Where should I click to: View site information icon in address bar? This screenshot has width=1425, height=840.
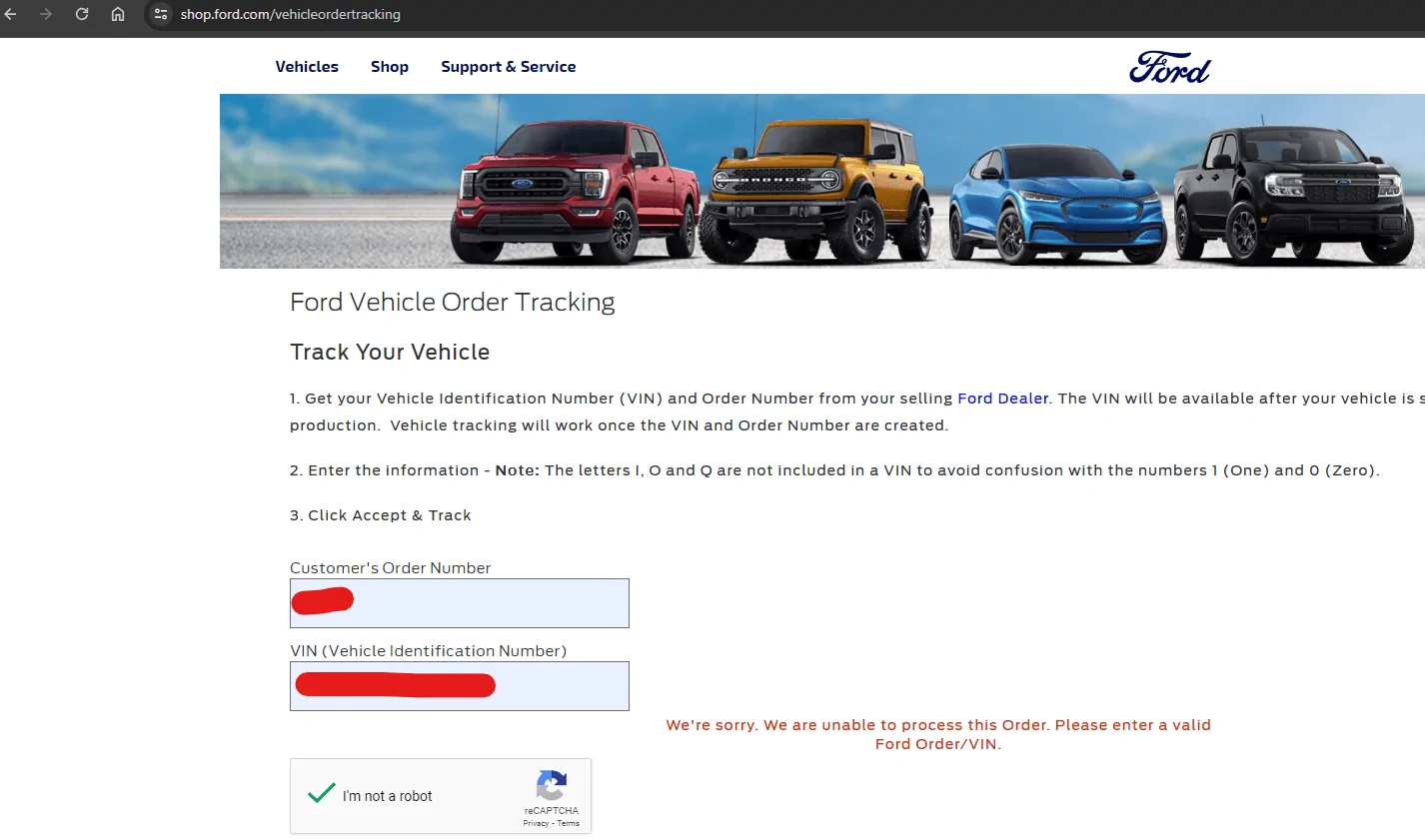161,14
